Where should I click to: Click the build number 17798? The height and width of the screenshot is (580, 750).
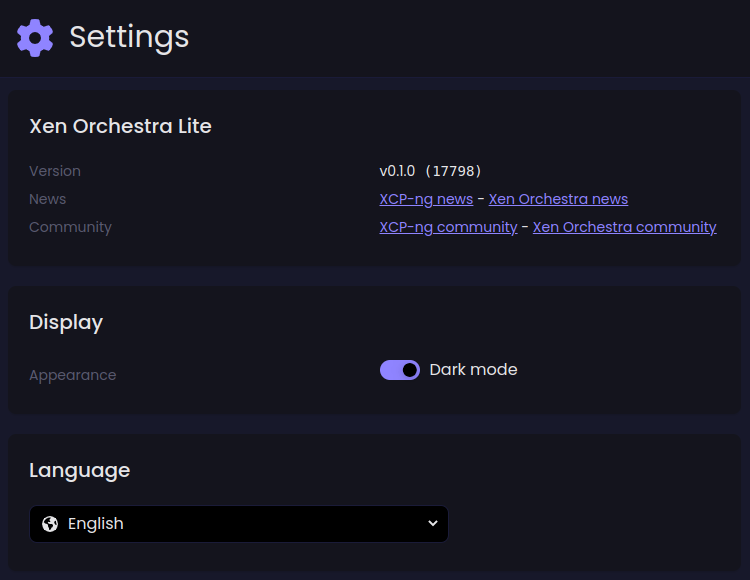point(453,171)
